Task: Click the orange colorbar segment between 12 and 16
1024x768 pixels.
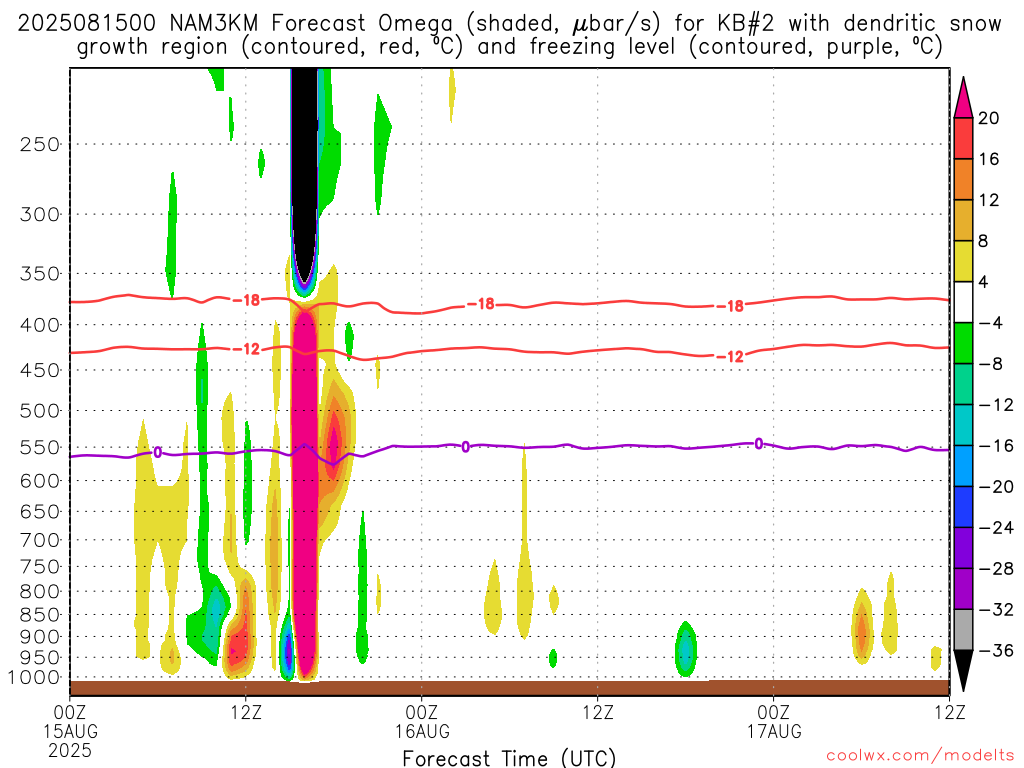Action: (x=963, y=180)
